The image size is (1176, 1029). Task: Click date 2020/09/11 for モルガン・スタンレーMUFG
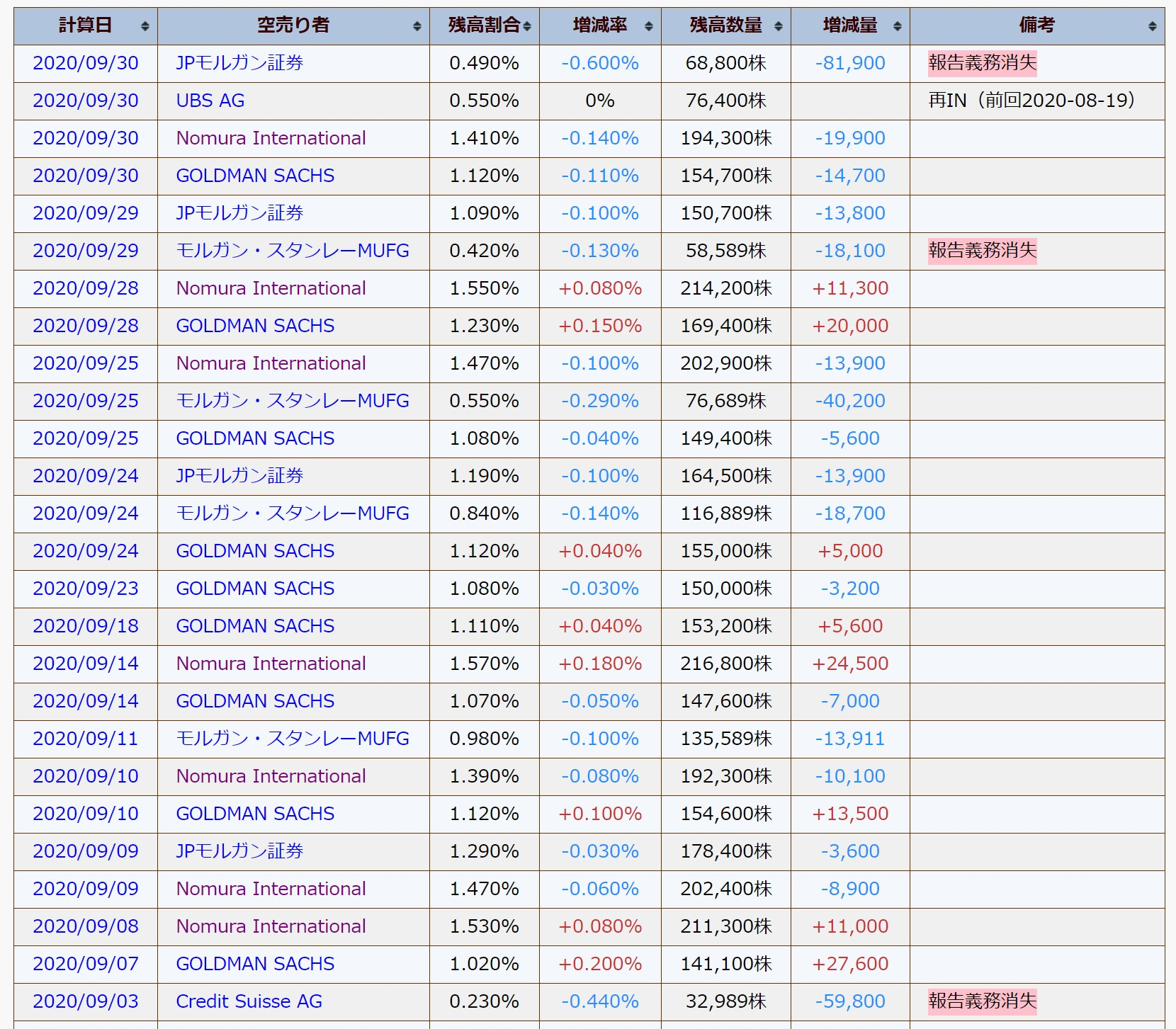coord(86,739)
